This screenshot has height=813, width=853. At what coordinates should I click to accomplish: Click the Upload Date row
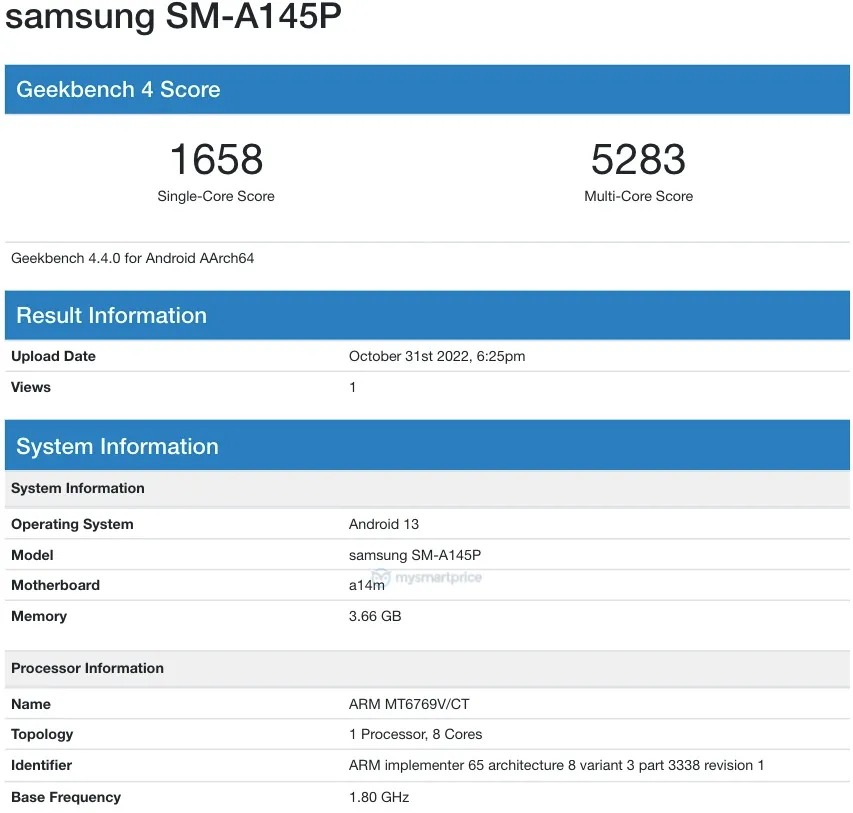(x=53, y=356)
